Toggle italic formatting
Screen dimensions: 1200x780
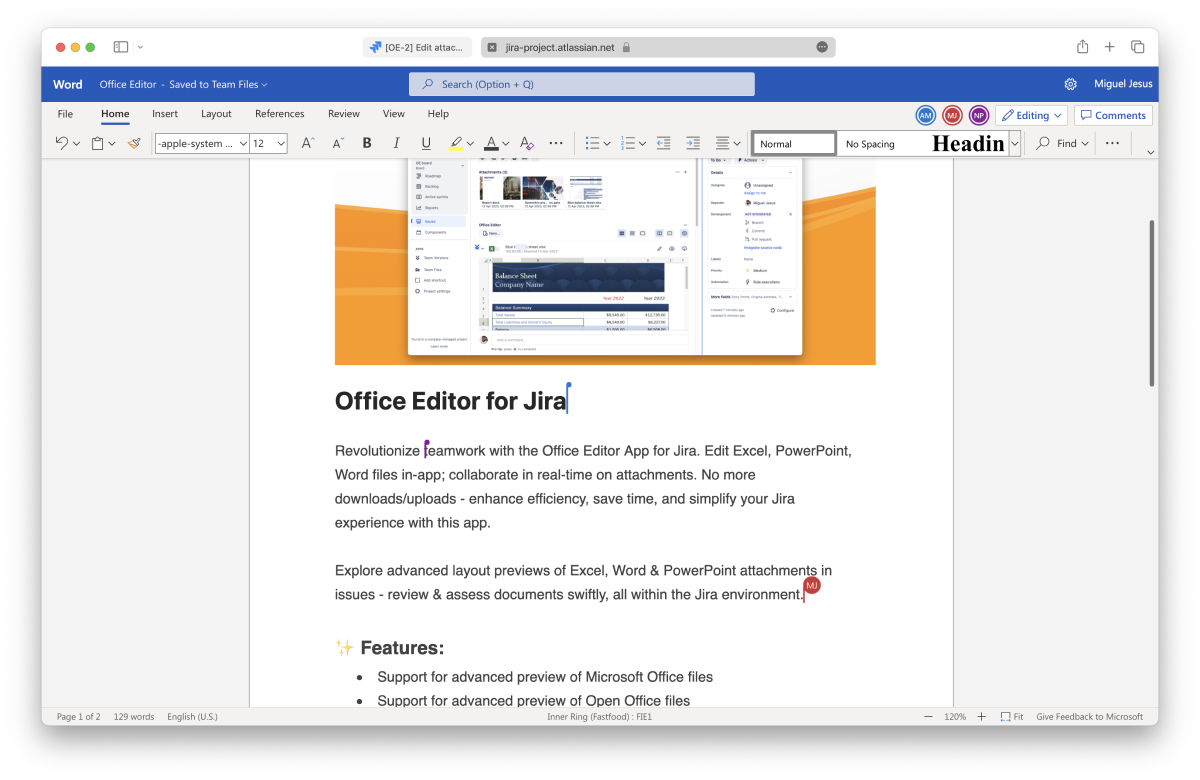point(396,144)
